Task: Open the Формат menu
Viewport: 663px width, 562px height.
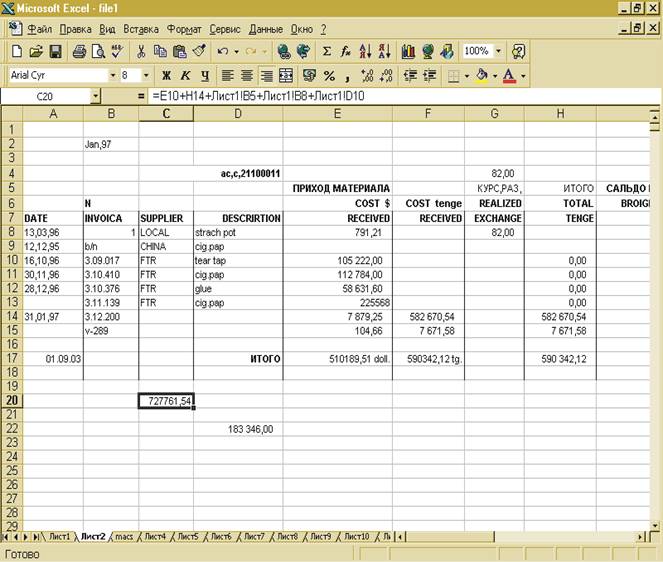Action: (183, 29)
